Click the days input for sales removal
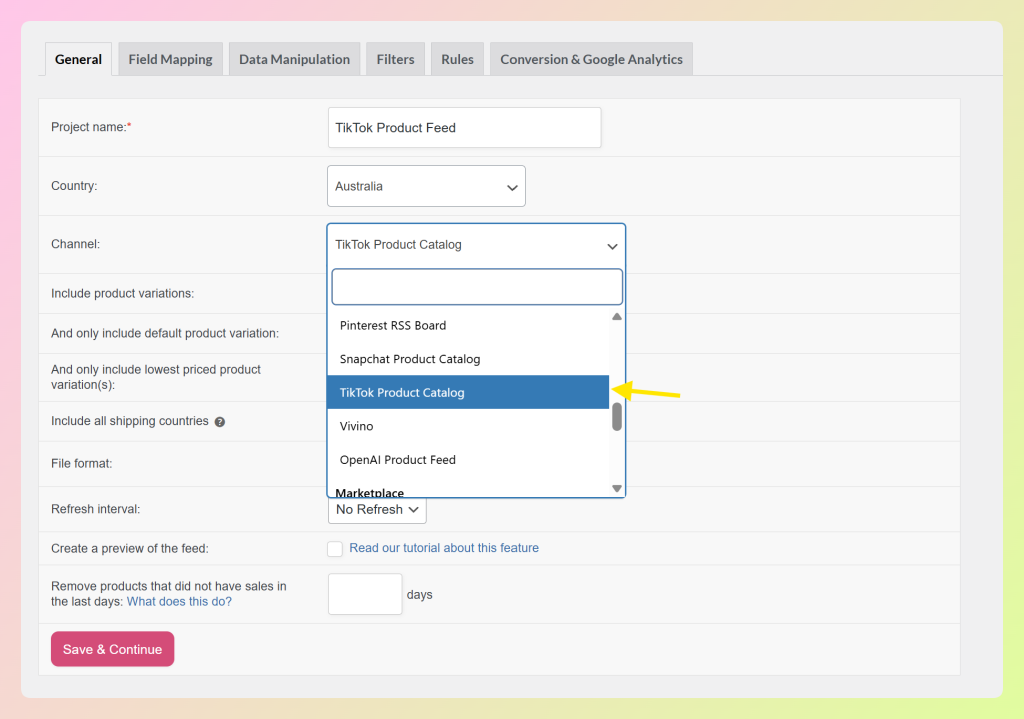Viewport: 1024px width, 719px height. point(365,593)
